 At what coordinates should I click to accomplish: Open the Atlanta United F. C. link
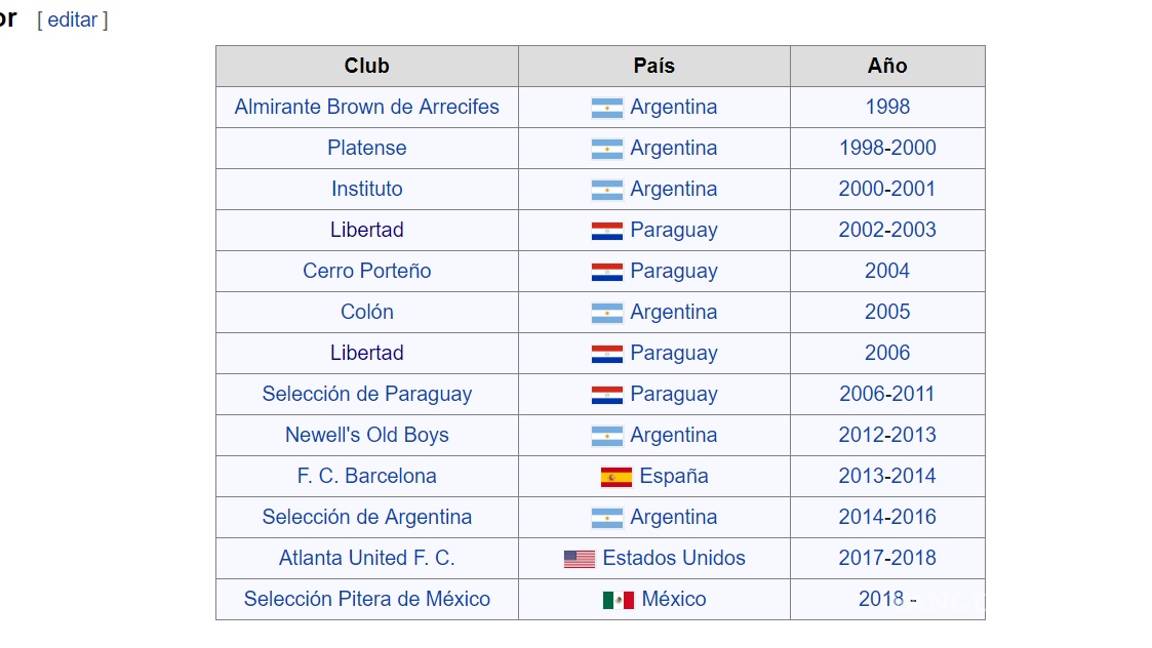click(366, 558)
